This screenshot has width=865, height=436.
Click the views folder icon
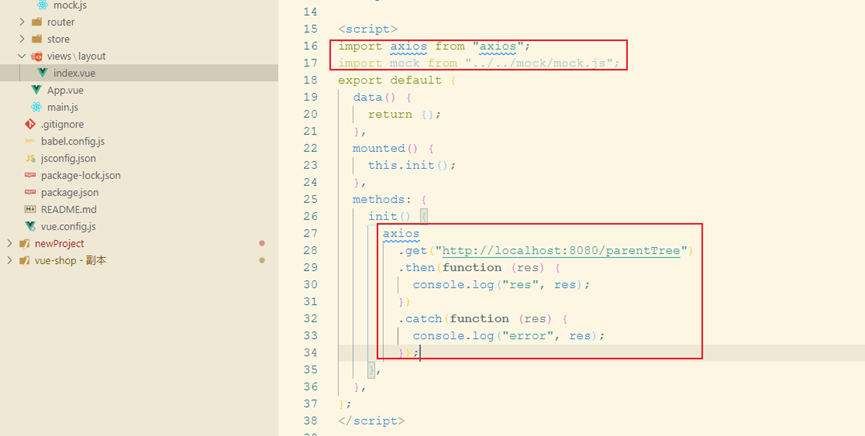37,56
